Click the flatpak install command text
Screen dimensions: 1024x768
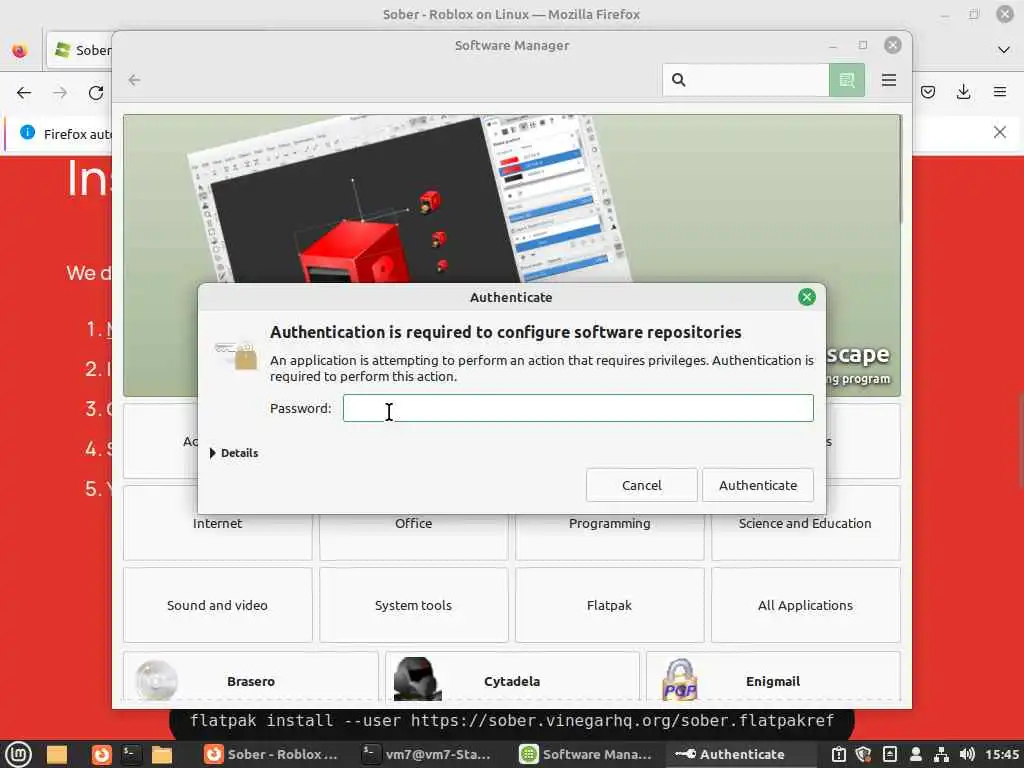(x=512, y=720)
